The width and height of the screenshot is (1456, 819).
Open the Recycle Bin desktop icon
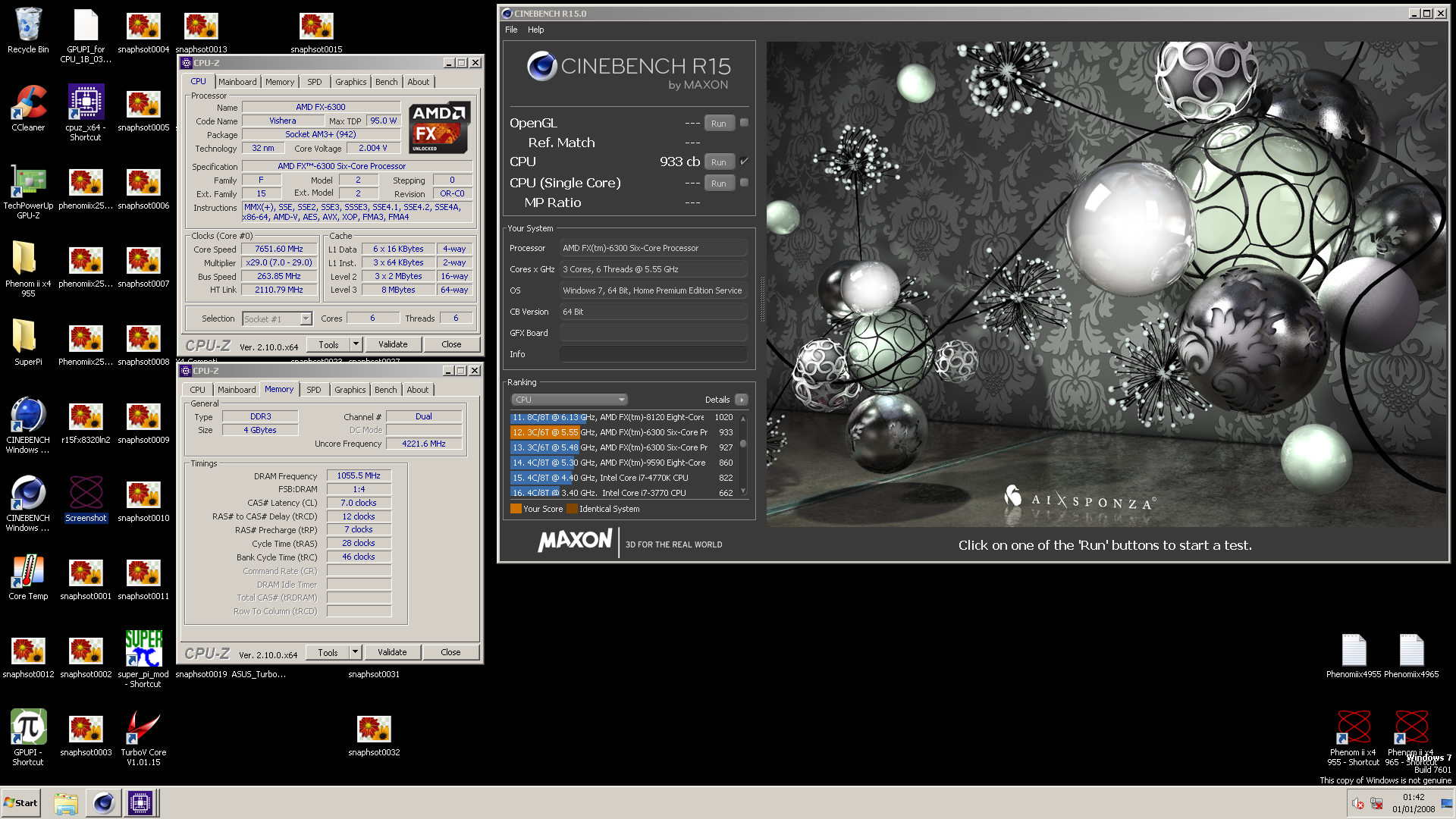click(28, 31)
